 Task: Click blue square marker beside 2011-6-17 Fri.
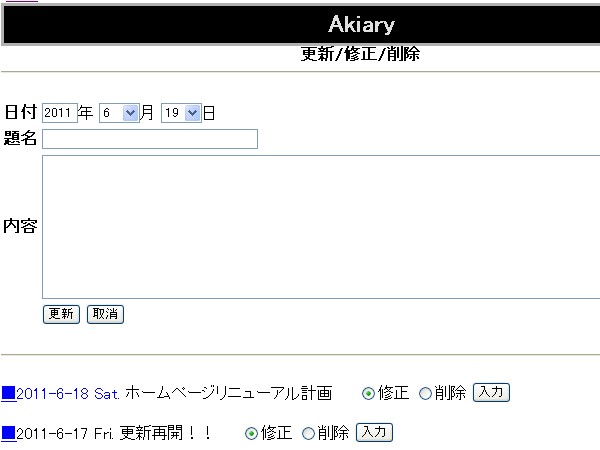8,434
